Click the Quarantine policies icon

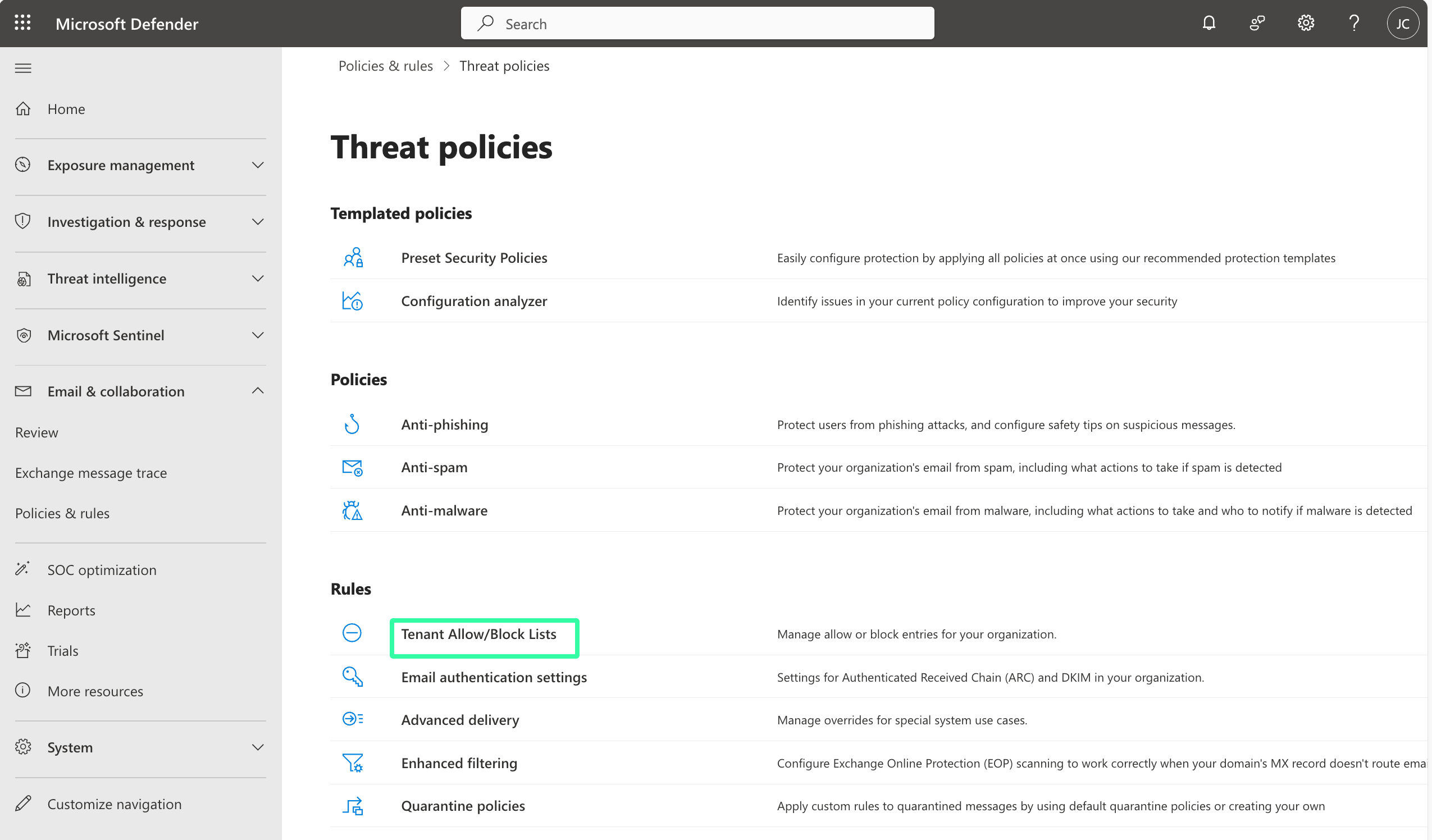(x=352, y=806)
